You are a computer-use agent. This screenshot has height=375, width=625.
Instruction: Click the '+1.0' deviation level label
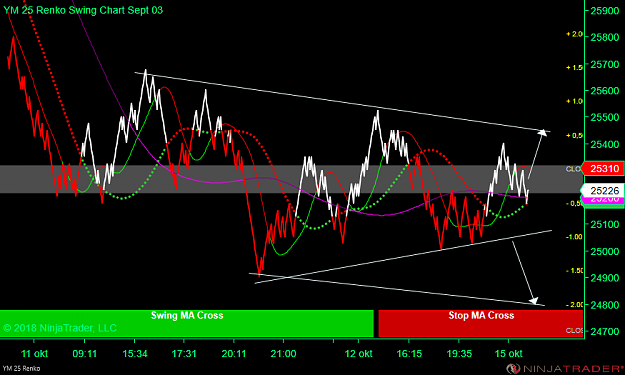[x=574, y=101]
